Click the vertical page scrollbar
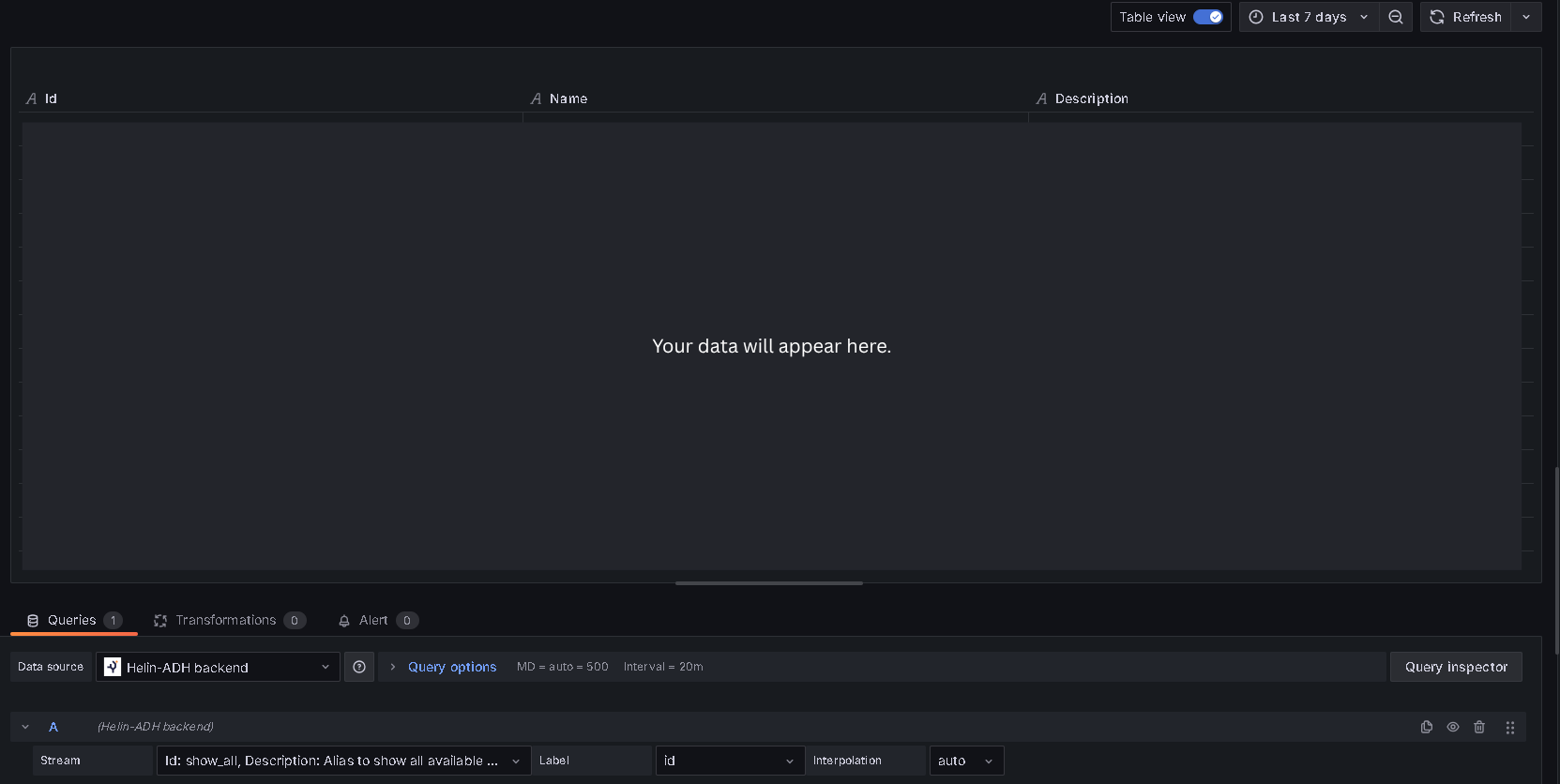The width and height of the screenshot is (1560, 784). [x=1556, y=561]
